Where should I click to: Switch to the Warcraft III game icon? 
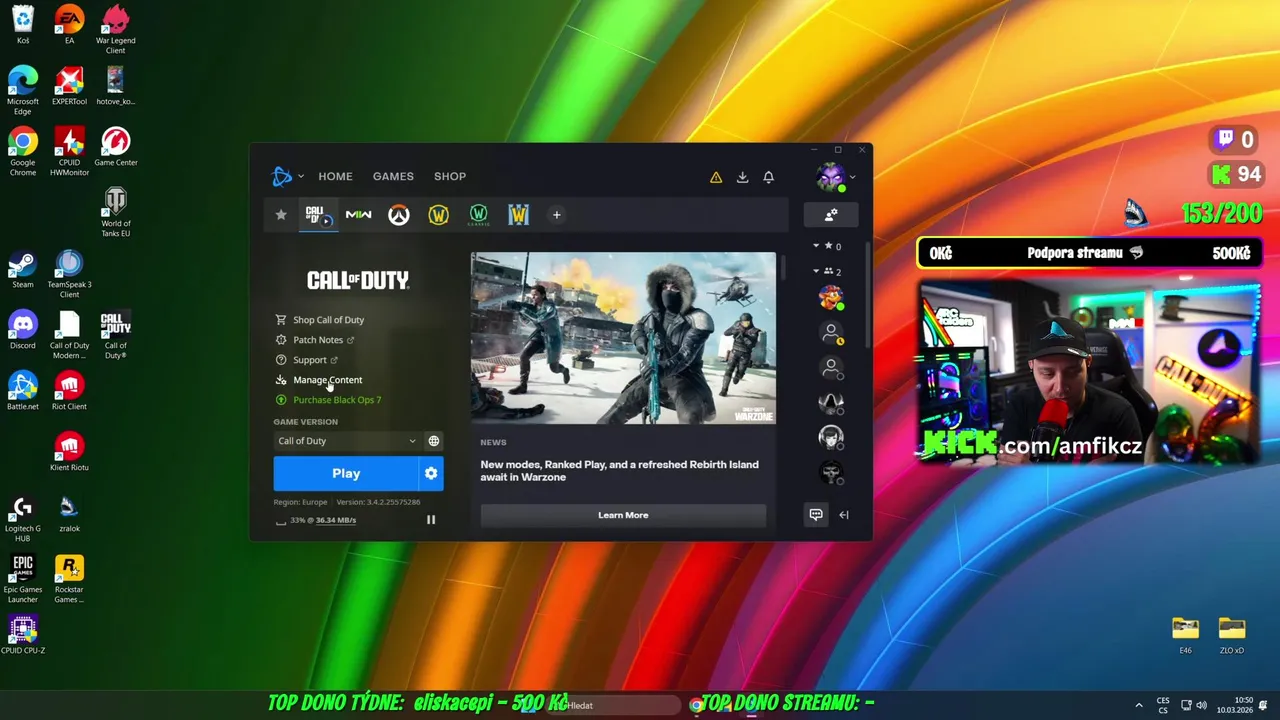(518, 215)
